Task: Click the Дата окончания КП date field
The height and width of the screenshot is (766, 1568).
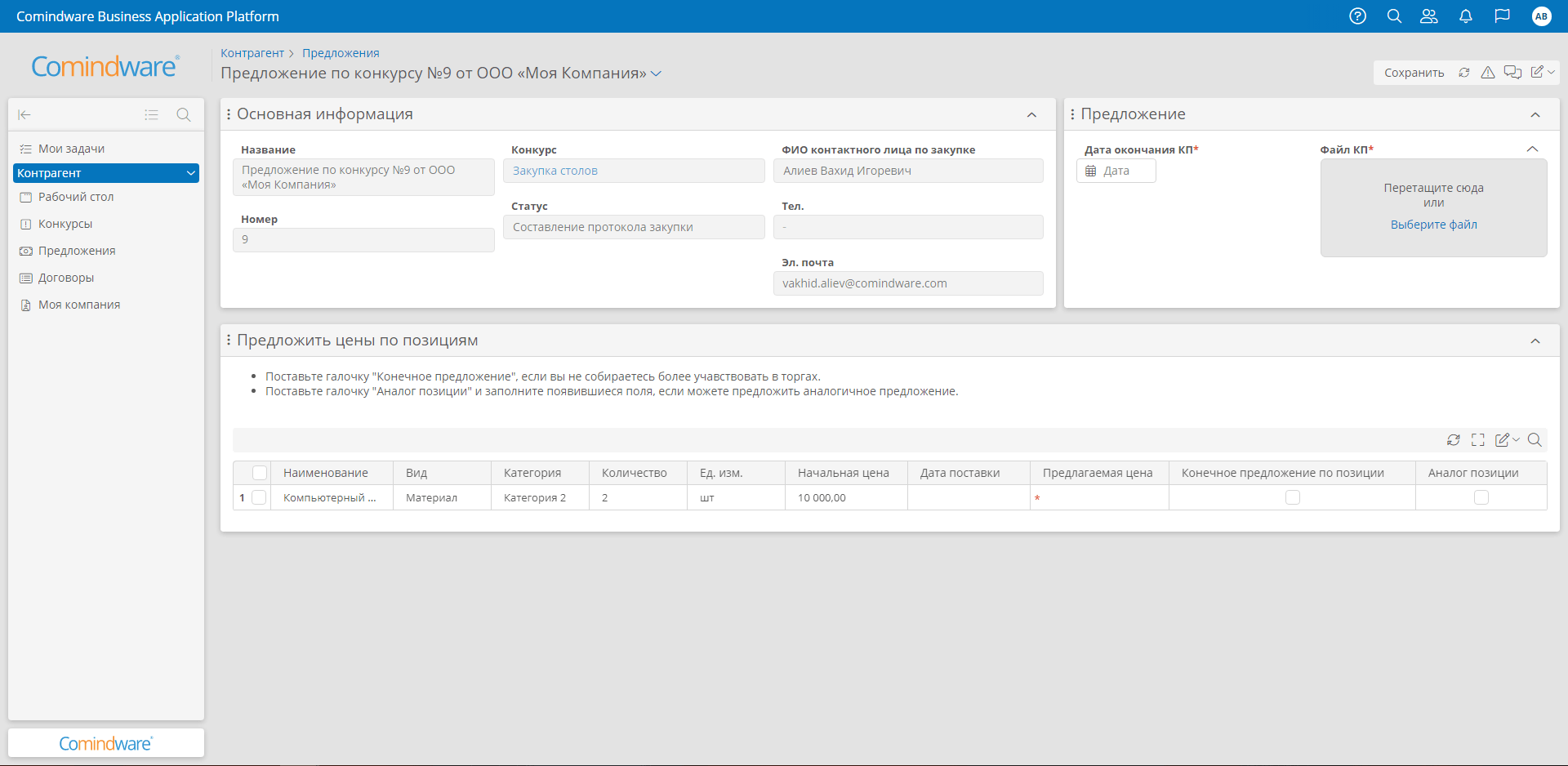Action: pos(1116,171)
